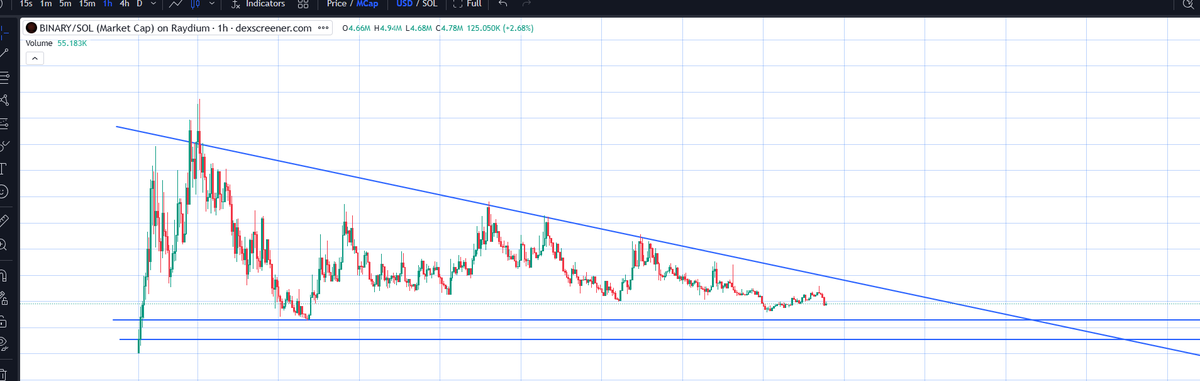Click the clock icon in the top-right corner
The width and height of the screenshot is (1200, 381).
1187,5
